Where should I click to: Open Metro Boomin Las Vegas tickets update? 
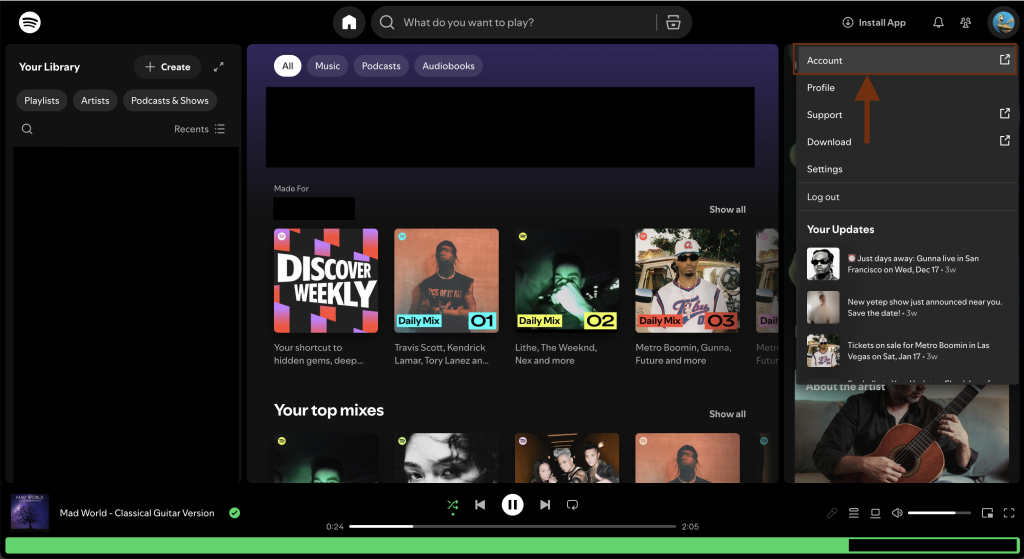pos(905,351)
